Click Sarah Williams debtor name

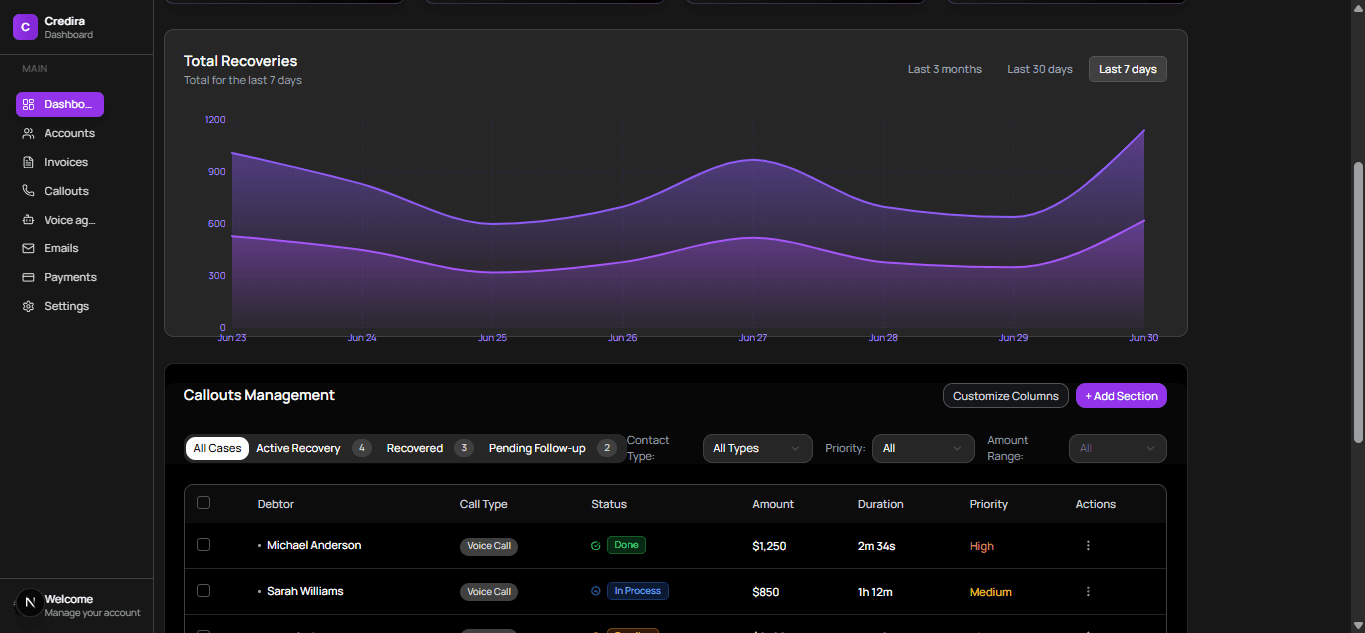point(305,591)
